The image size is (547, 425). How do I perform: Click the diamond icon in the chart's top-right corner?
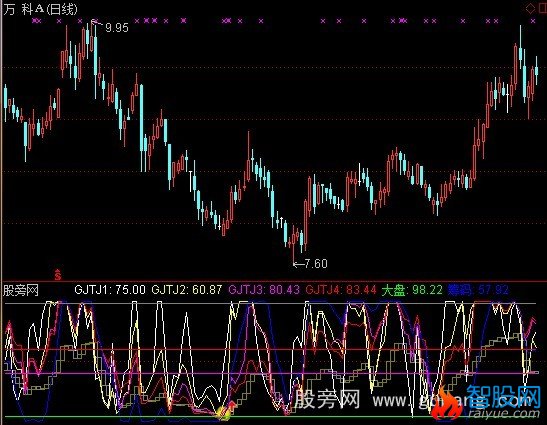pos(531,8)
